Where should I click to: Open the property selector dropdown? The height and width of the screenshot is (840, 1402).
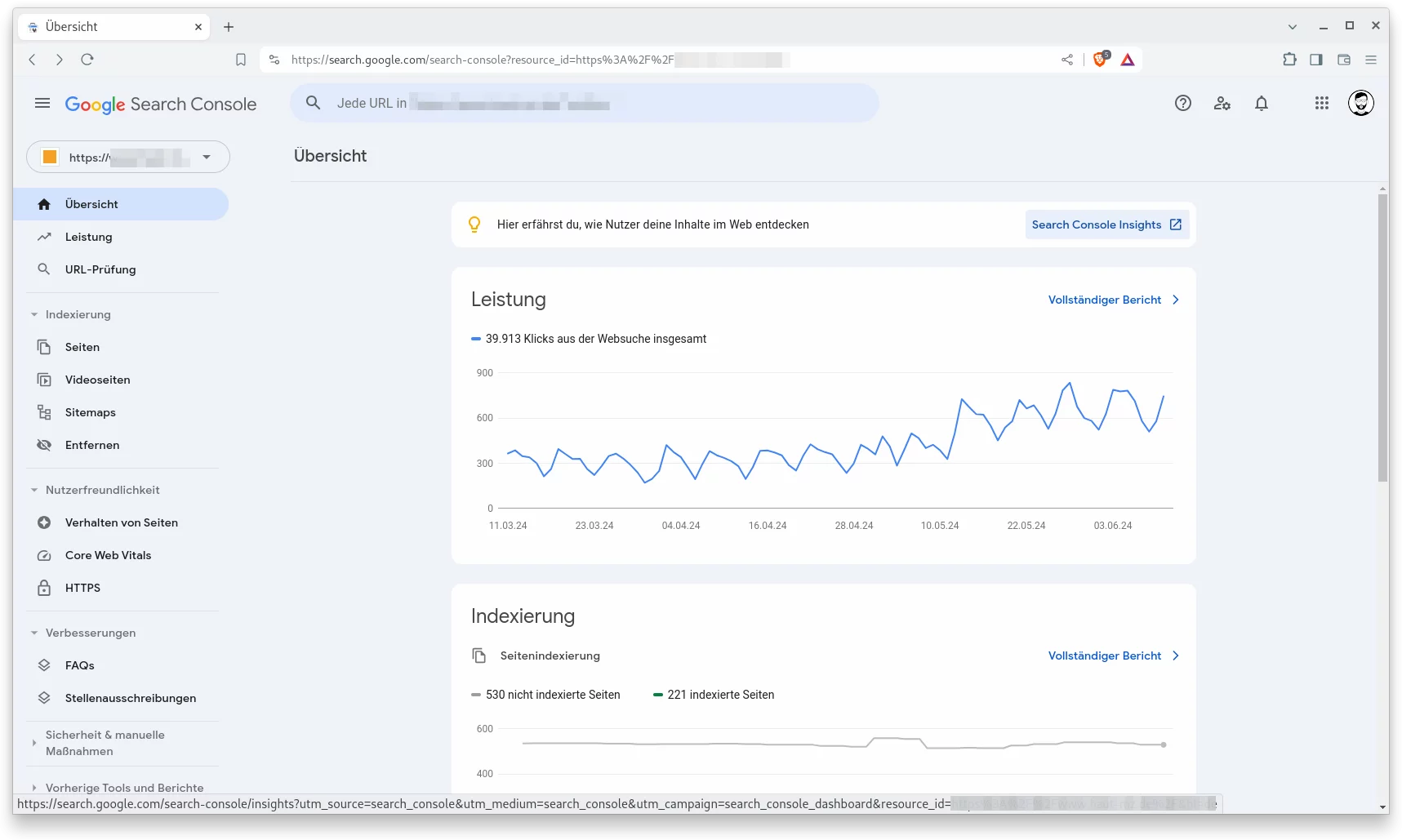[x=128, y=157]
